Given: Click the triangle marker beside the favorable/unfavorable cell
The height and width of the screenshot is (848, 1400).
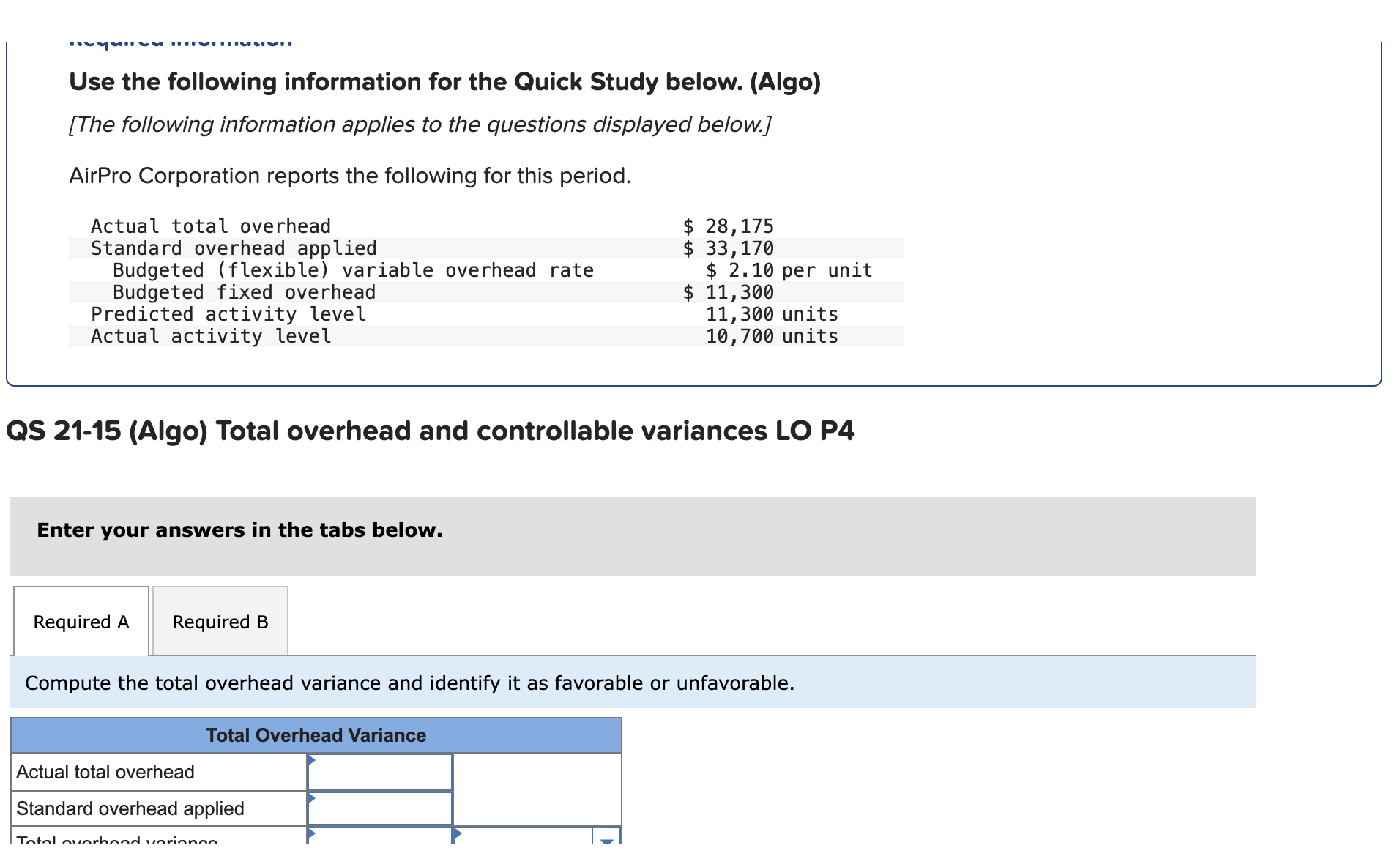Looking at the screenshot, I should [459, 833].
